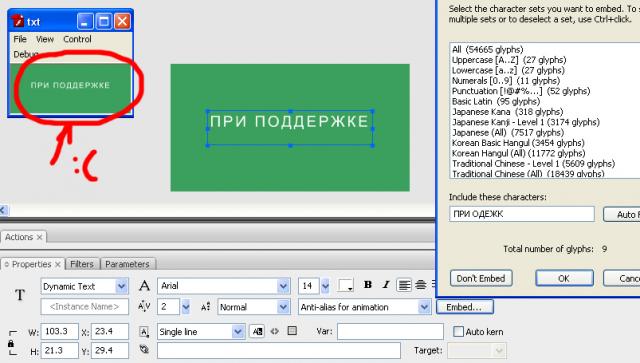Open View menu in txt window
The width and height of the screenshot is (640, 363).
point(44,39)
